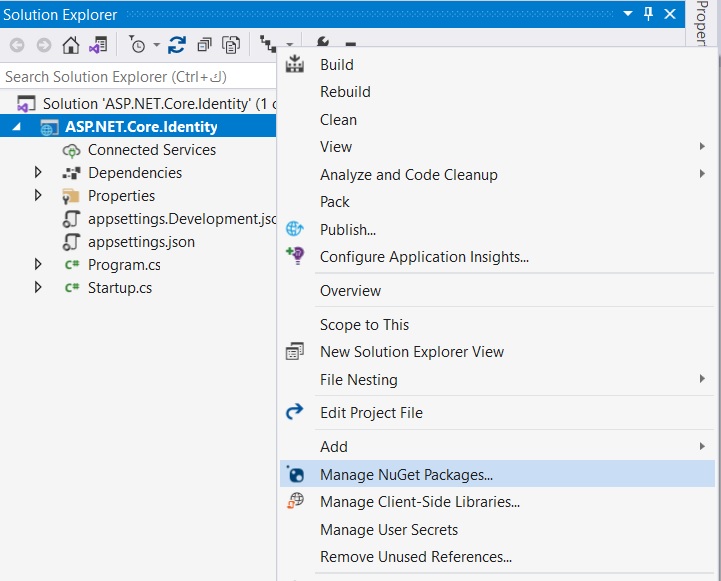Select Edit Project File entry
Viewport: 721px width, 581px height.
[x=497, y=413]
